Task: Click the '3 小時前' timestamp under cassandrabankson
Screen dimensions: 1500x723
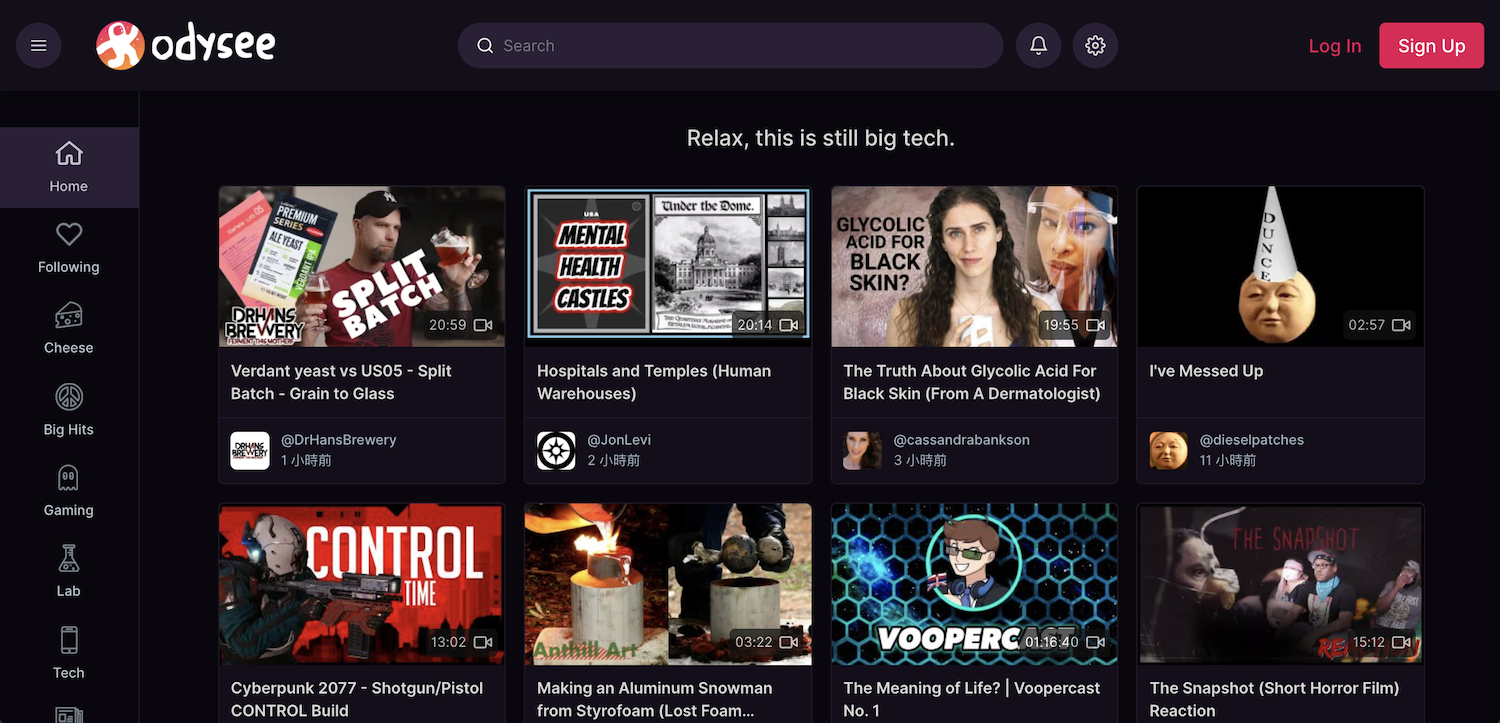Action: pos(919,461)
